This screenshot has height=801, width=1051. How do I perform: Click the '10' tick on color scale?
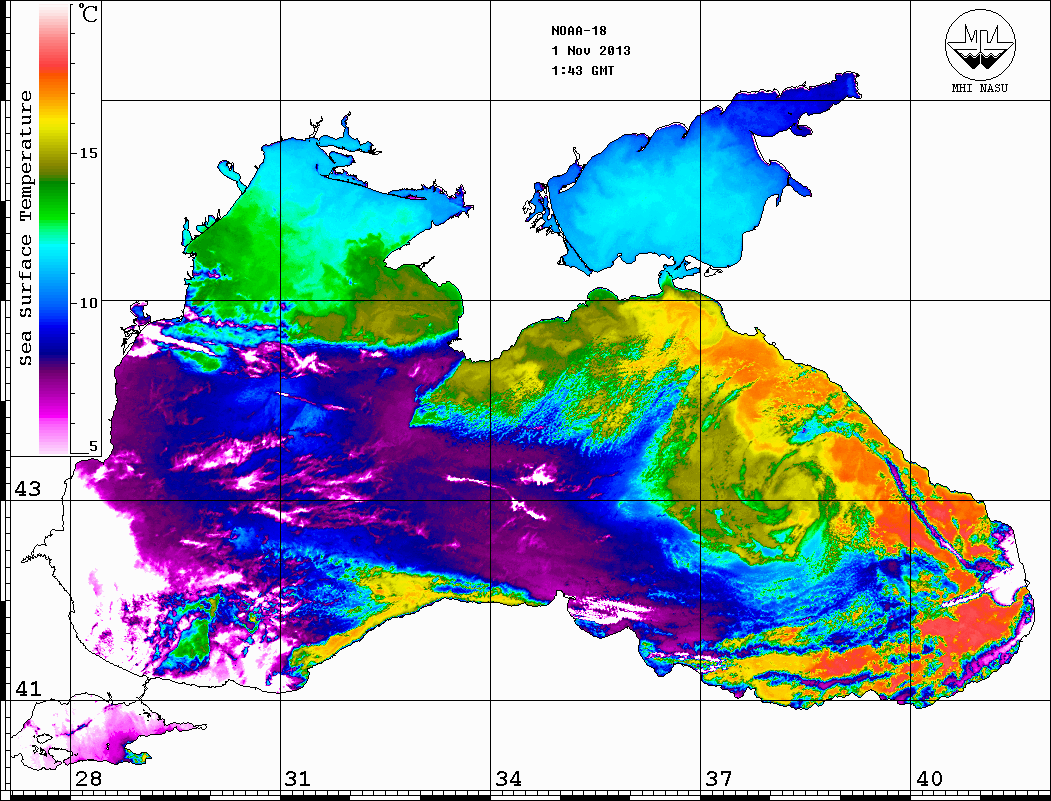[x=88, y=303]
